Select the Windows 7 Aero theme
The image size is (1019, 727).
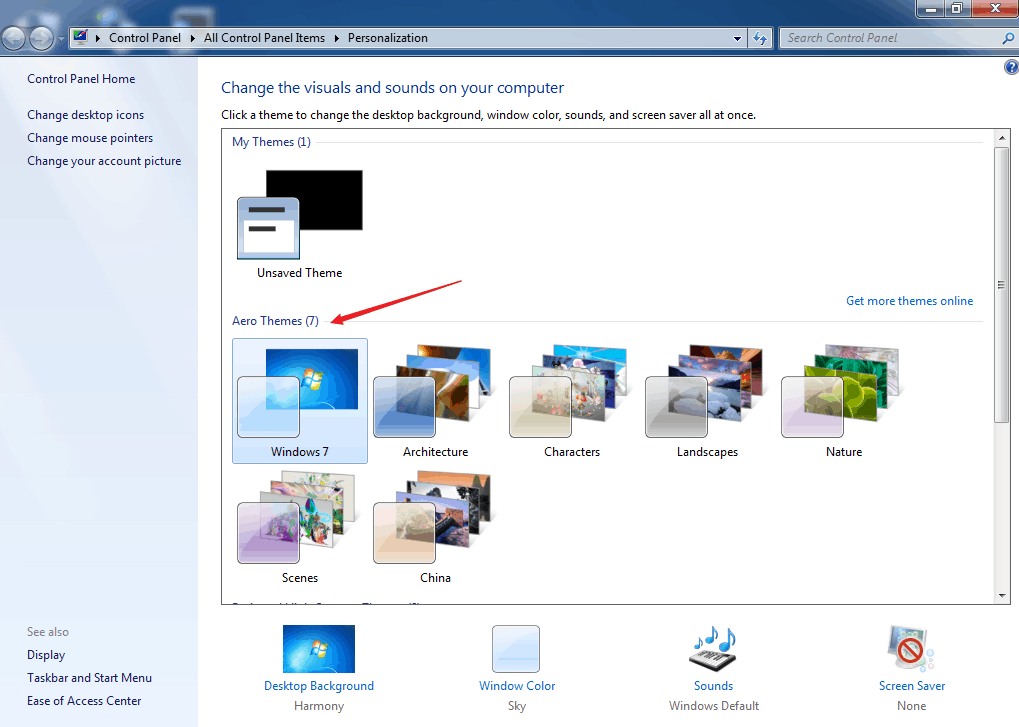[x=300, y=401]
